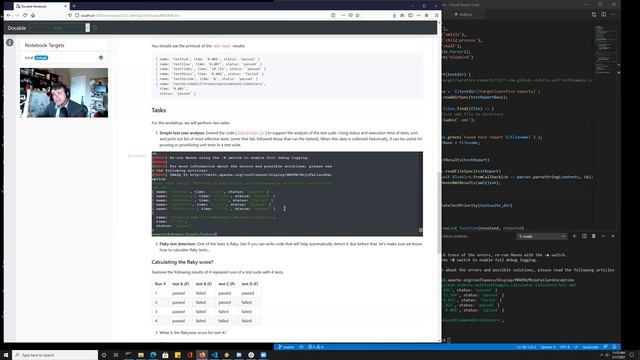Open Microsoft Edge from taskbar
This screenshot has width=640, height=360.
(153, 355)
